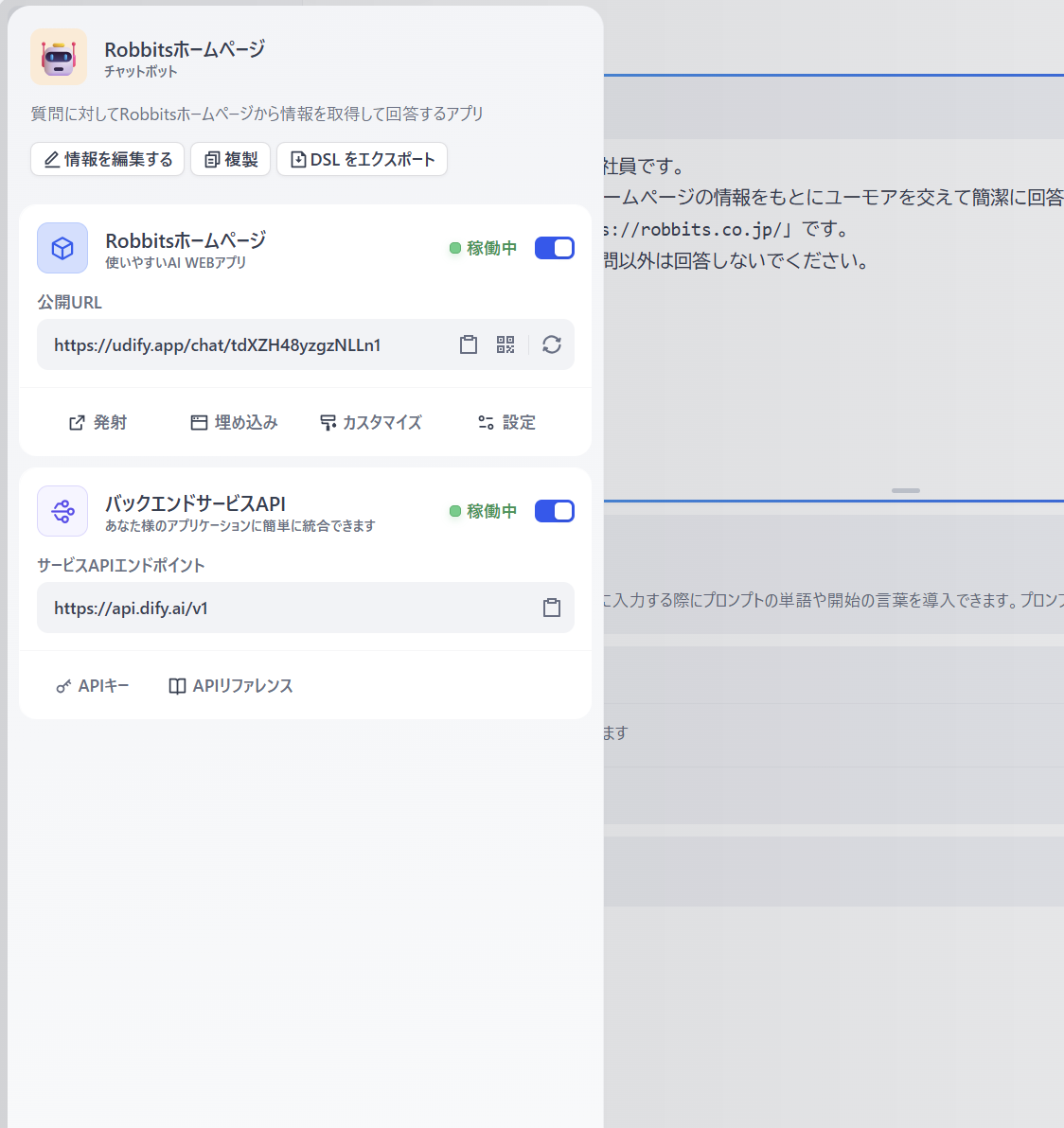Copy the service API endpoint
The width and height of the screenshot is (1064, 1128).
coord(552,608)
